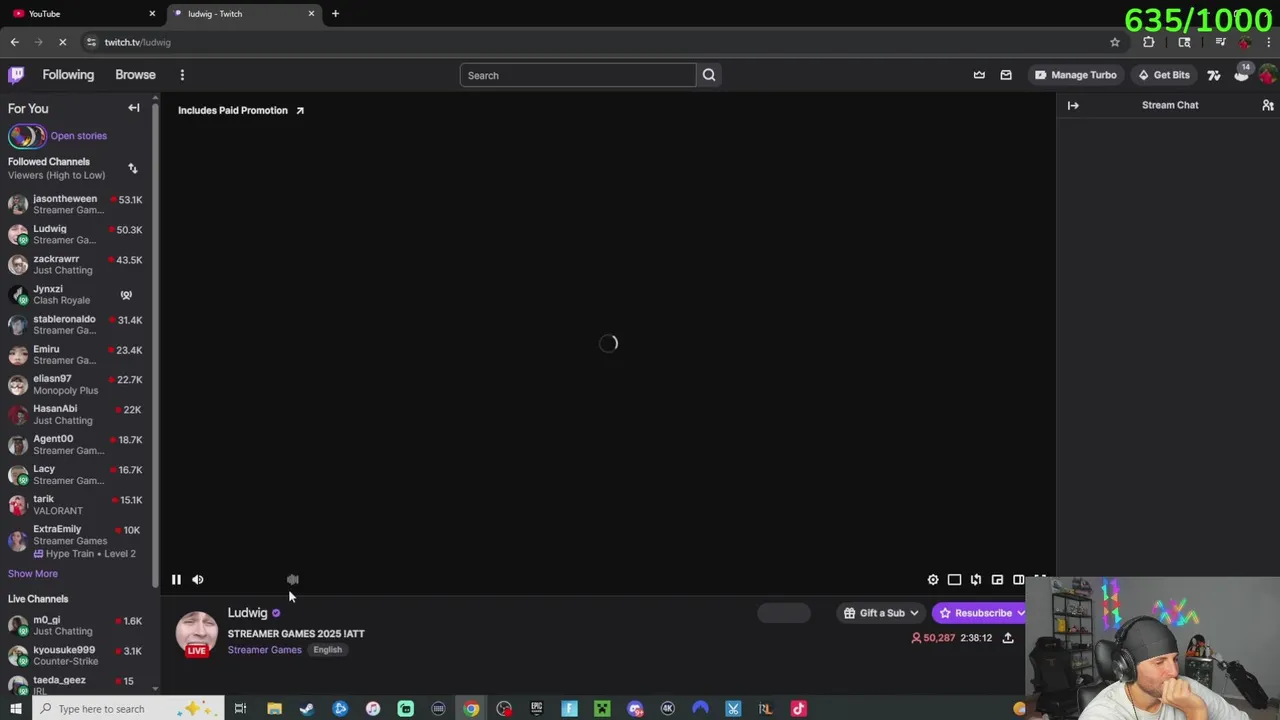Open stories link in sidebar
The width and height of the screenshot is (1280, 720).
click(x=78, y=136)
